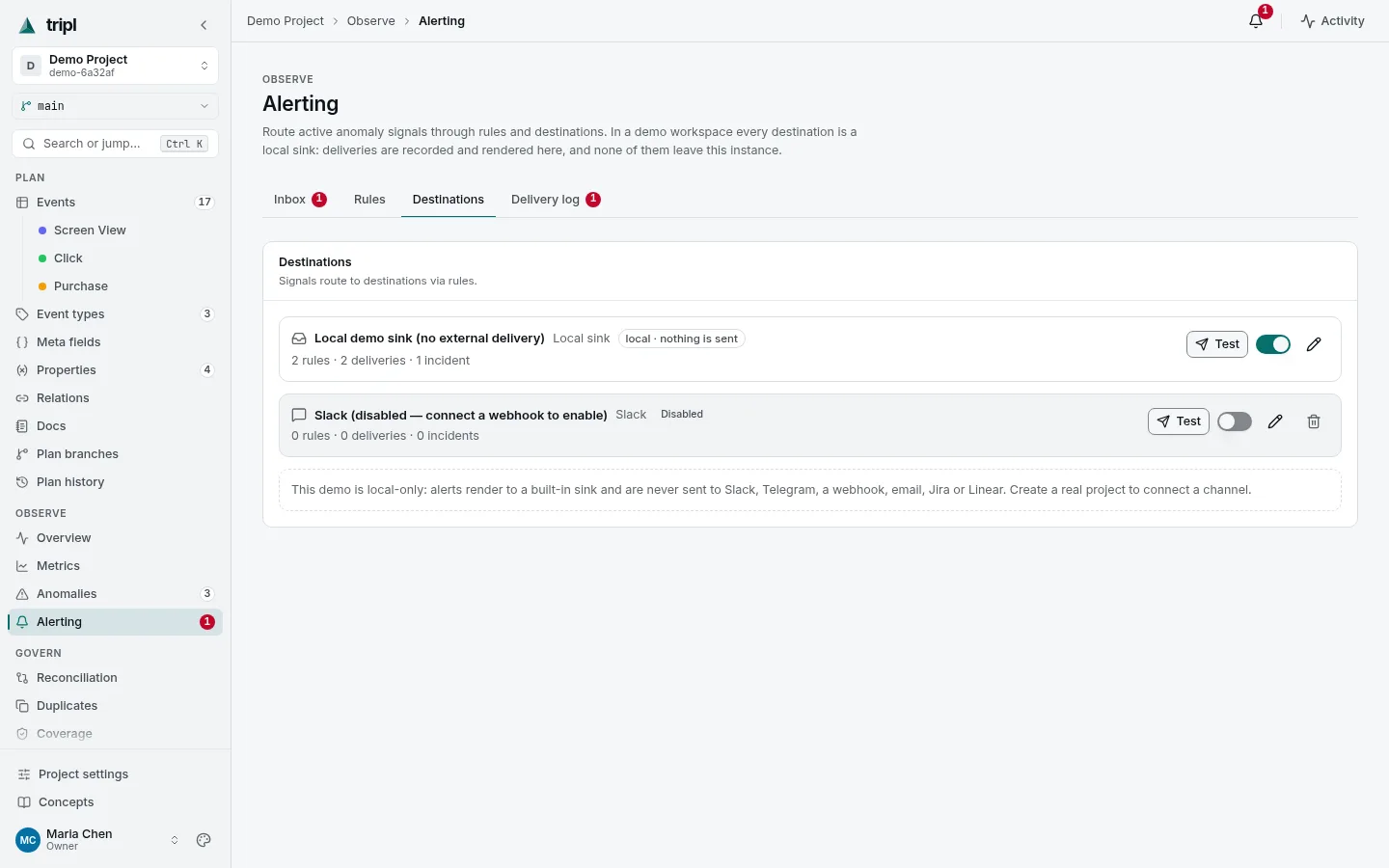The height and width of the screenshot is (868, 1389).
Task: Go to Anomalies page
Action: [x=115, y=594]
